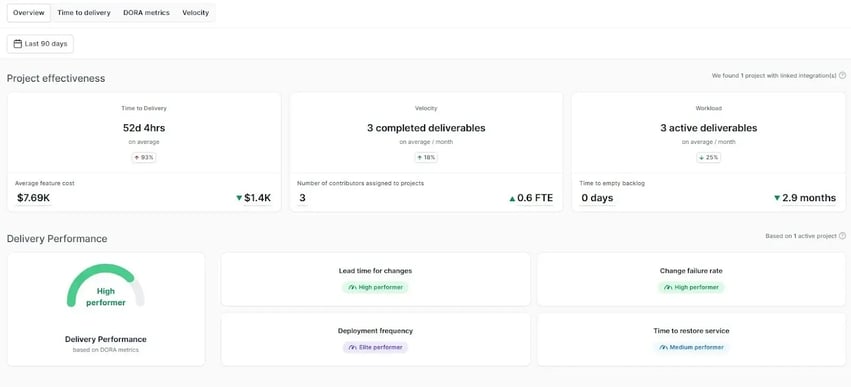Click High performer badge under Lead time for changes
The width and height of the screenshot is (851, 387).
(375, 287)
